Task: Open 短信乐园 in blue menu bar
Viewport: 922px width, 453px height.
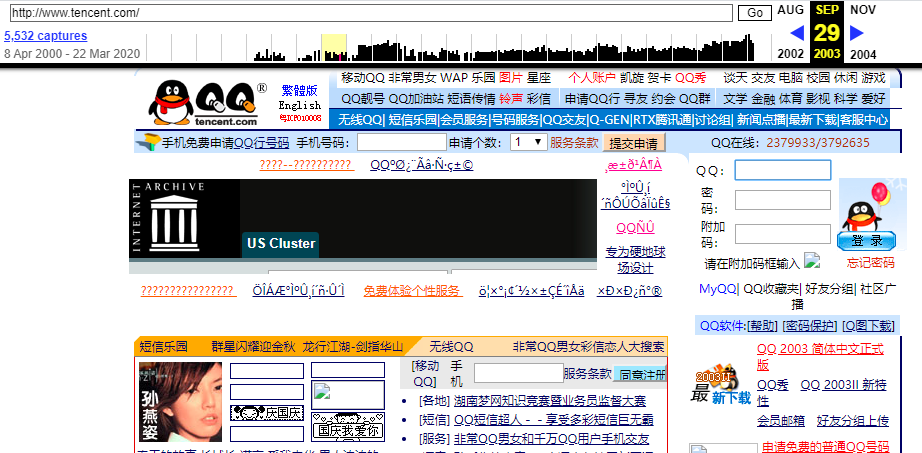Action: pyautogui.click(x=413, y=120)
